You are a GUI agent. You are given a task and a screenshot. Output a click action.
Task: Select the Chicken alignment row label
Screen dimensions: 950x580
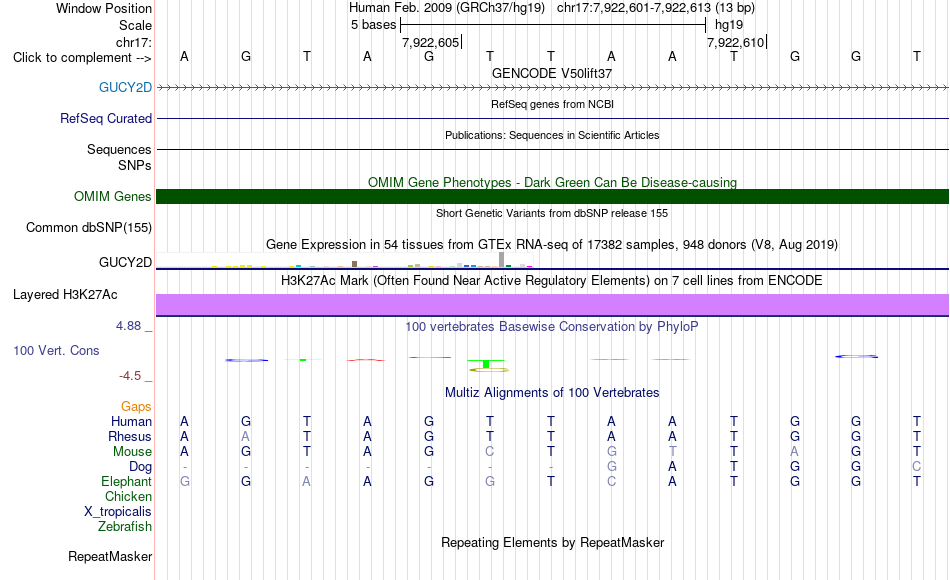(x=128, y=496)
